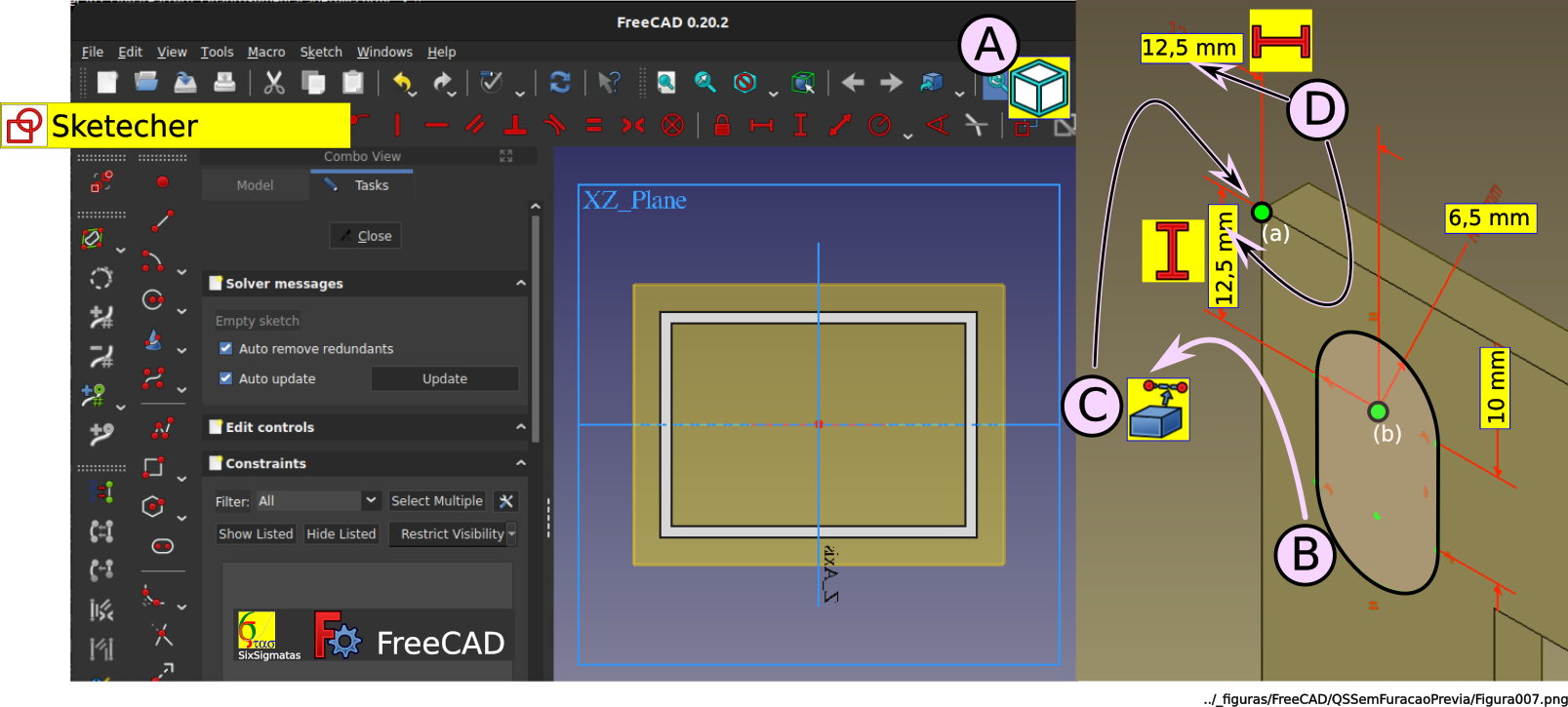Click the constraint list settings wrench button
This screenshot has height=707, width=1568.
click(x=505, y=501)
